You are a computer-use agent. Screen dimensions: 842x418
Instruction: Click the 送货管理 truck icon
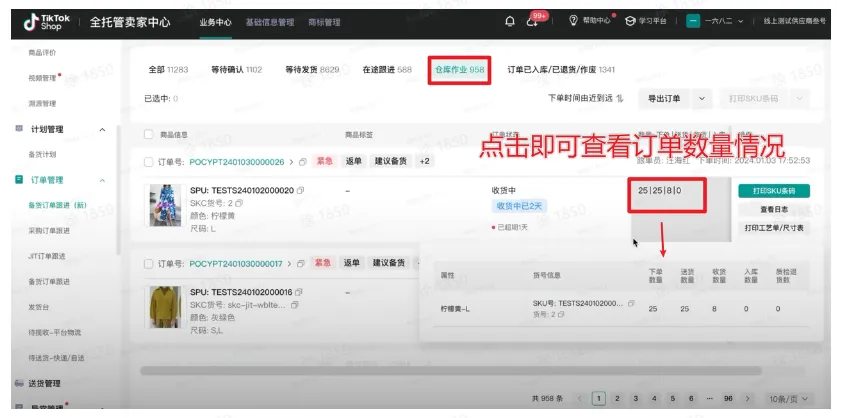pyautogui.click(x=19, y=383)
